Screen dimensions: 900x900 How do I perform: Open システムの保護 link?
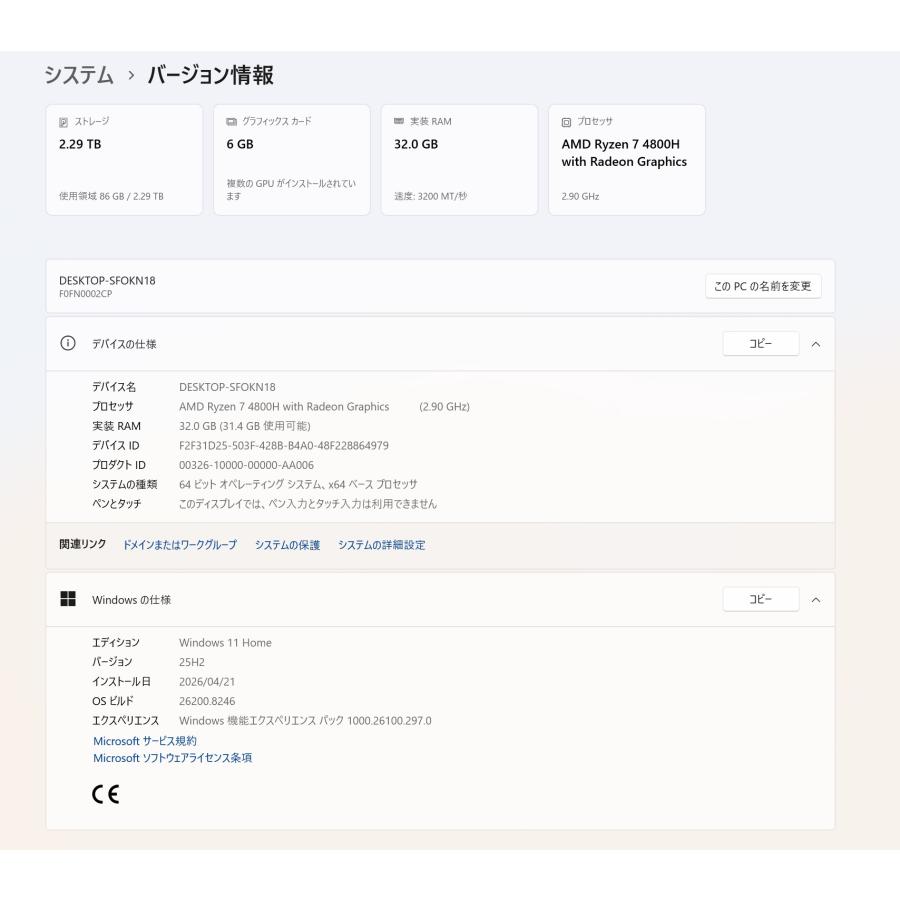(x=288, y=545)
